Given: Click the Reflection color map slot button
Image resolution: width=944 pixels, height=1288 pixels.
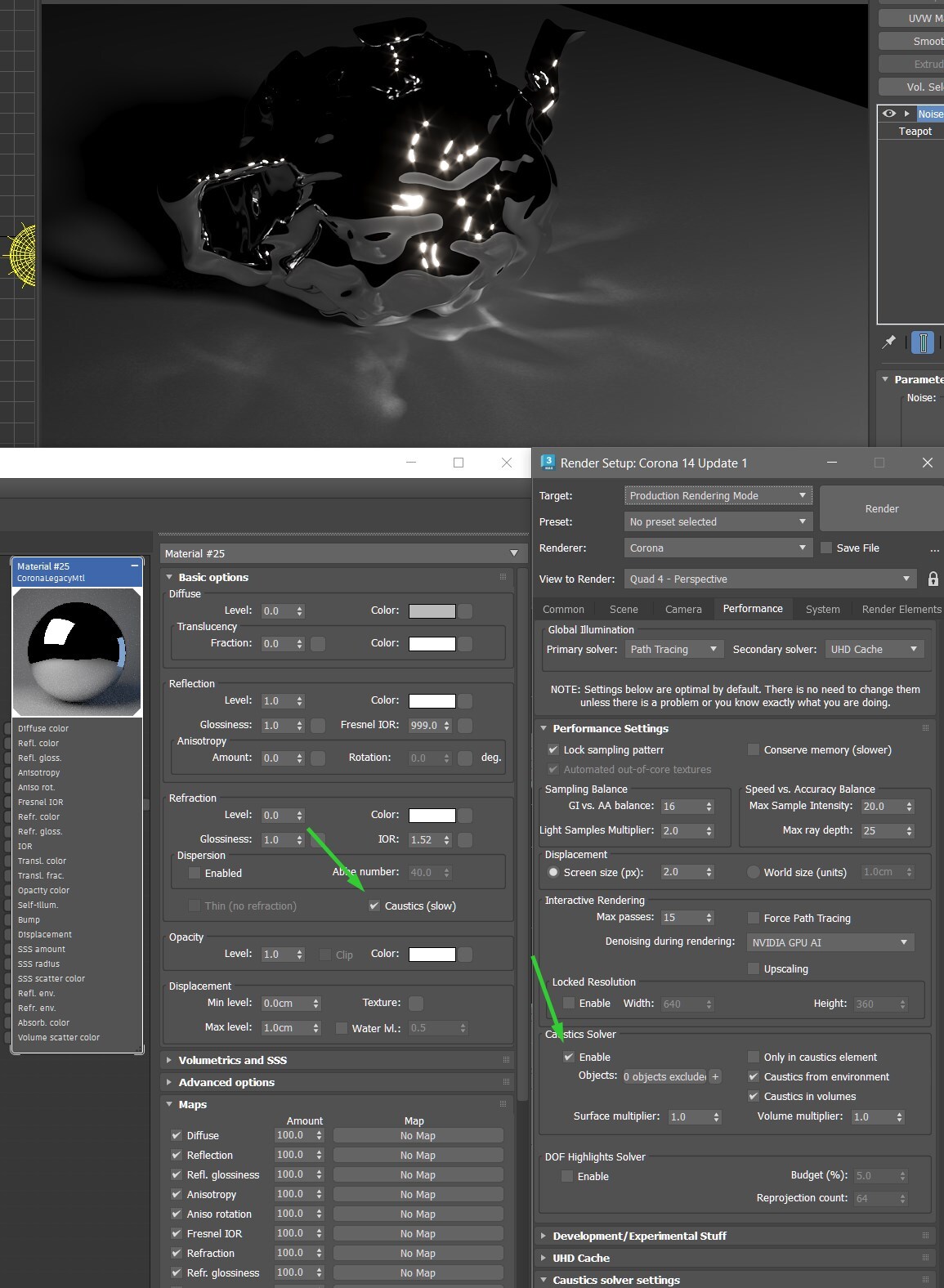Looking at the screenshot, I should tap(464, 700).
